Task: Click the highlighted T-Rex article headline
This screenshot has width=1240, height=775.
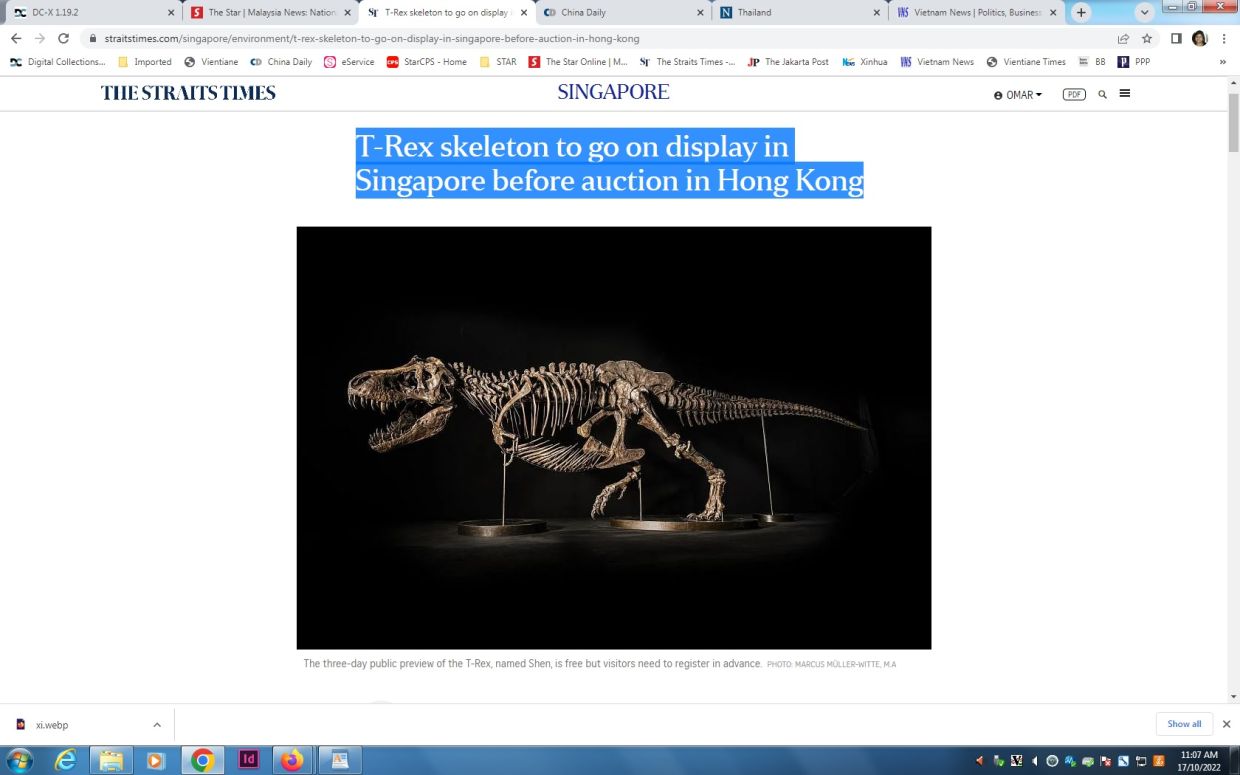Action: pyautogui.click(x=609, y=163)
